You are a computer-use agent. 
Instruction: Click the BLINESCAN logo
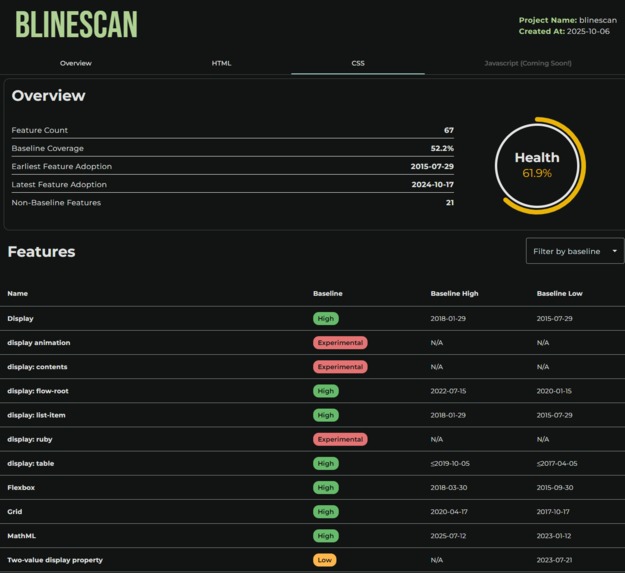pyautogui.click(x=77, y=25)
